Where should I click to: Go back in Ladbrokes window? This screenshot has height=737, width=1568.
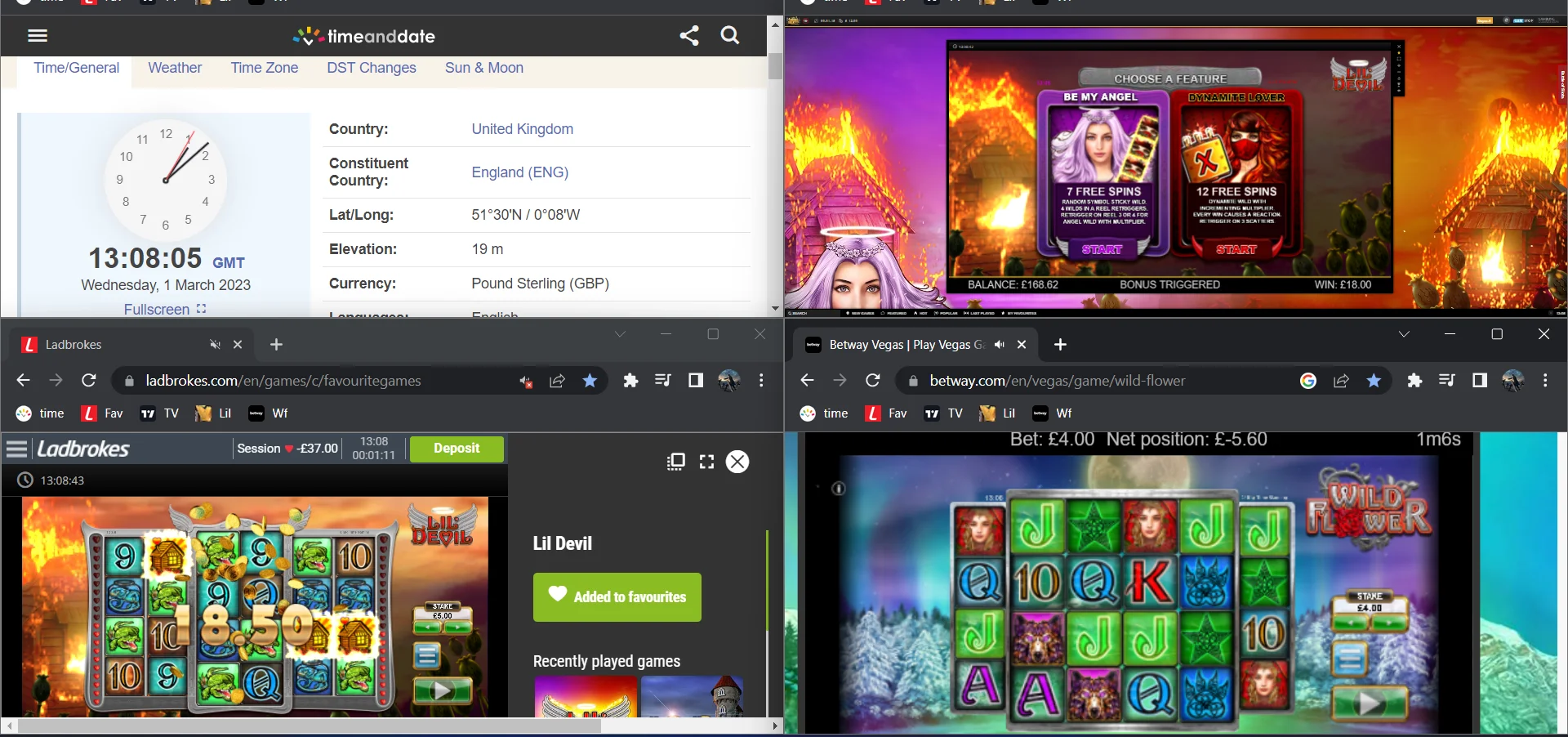point(23,381)
